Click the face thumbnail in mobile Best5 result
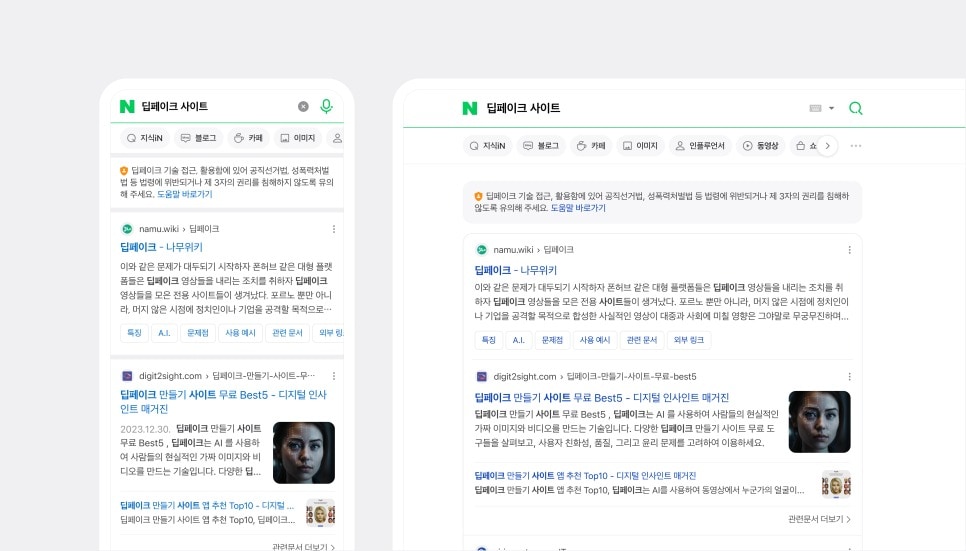 [304, 453]
